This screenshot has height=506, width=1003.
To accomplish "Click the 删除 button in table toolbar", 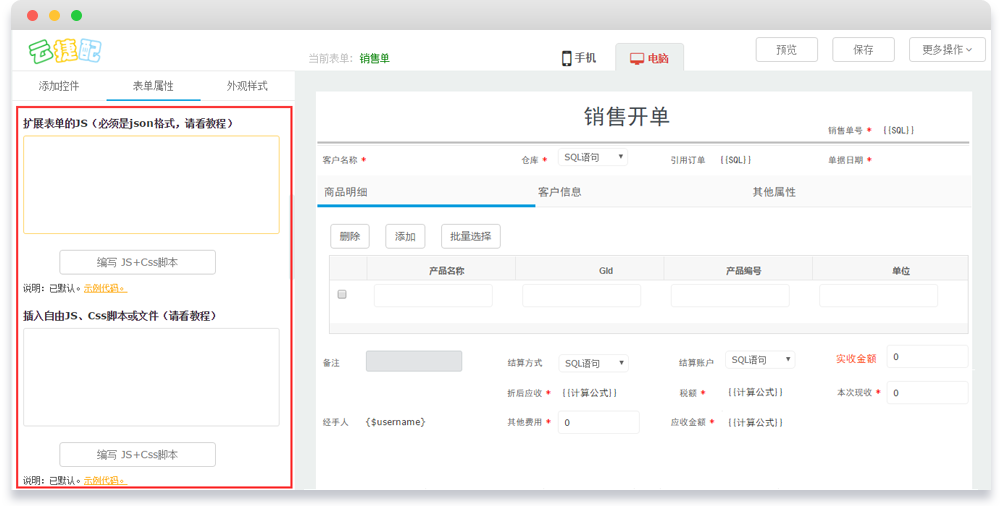I will tap(350, 237).
